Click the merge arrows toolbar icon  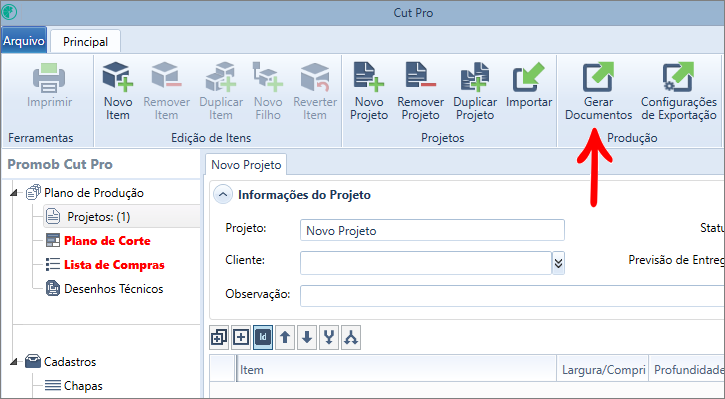pos(329,338)
